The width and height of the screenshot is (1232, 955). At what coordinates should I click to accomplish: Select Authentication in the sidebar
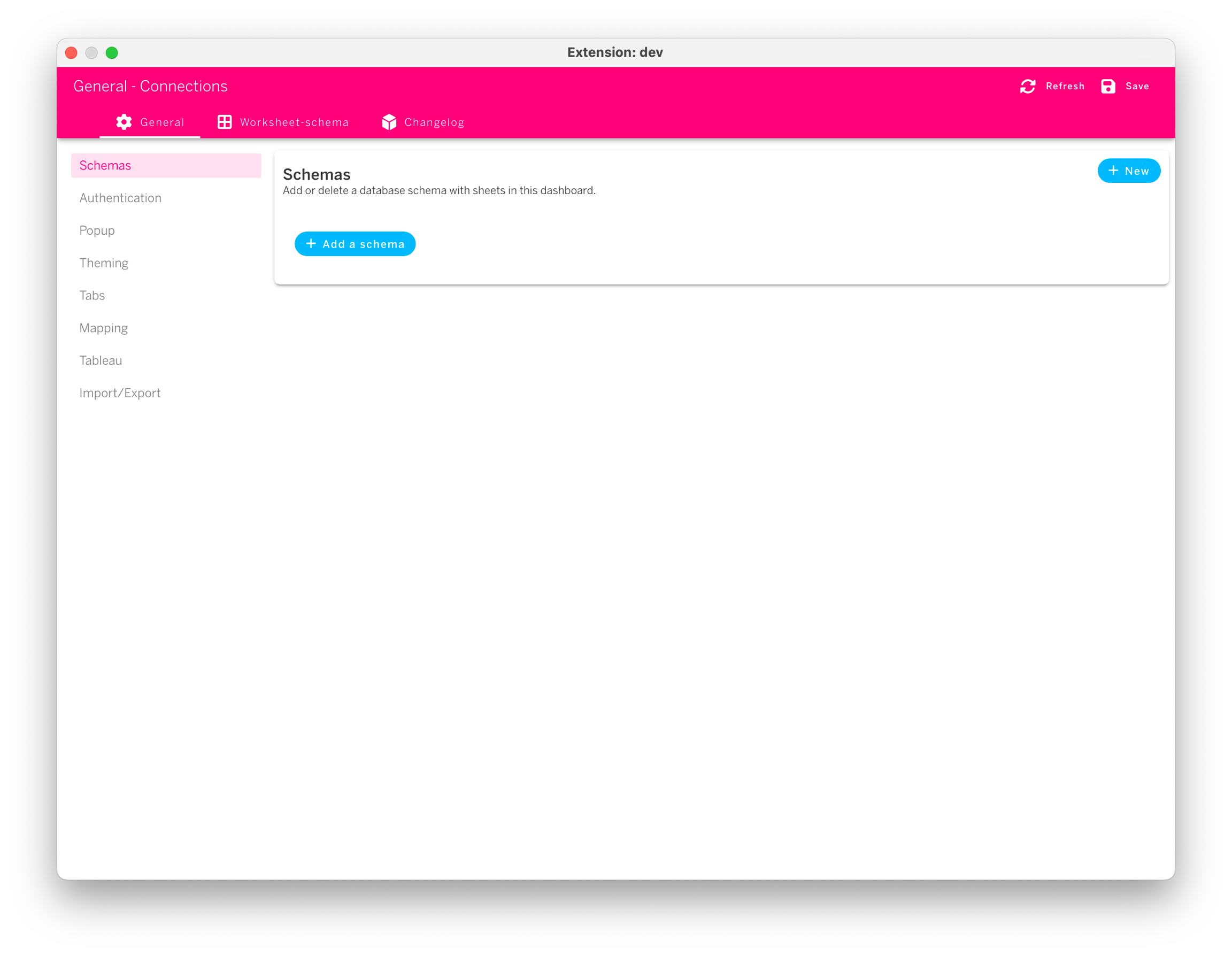coord(120,198)
